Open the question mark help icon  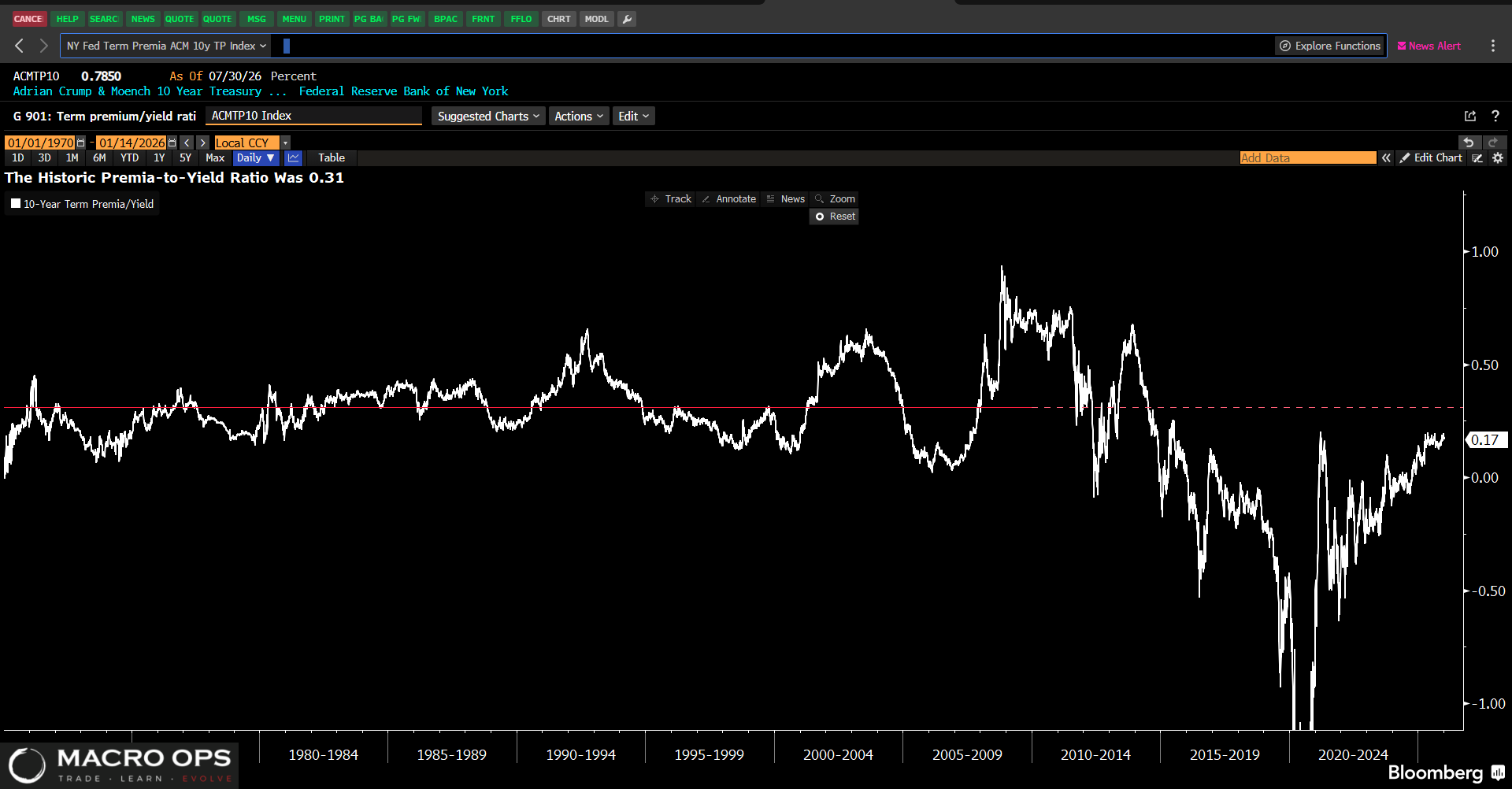[x=1495, y=116]
